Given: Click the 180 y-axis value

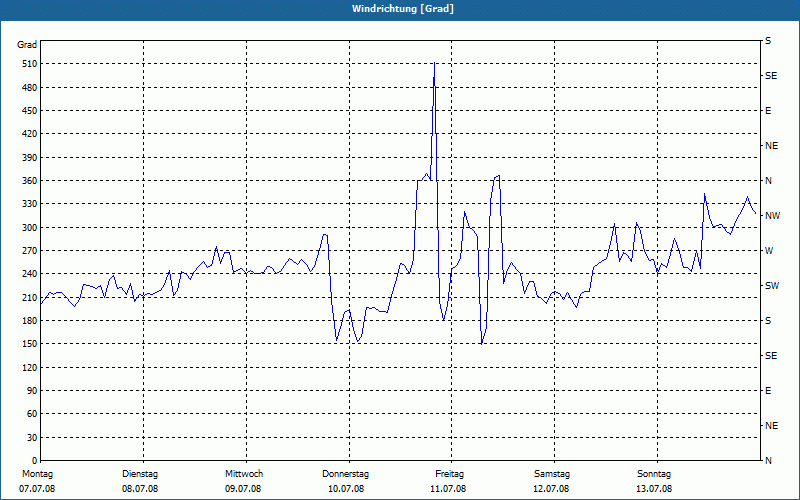Looking at the screenshot, I should click(30, 321).
